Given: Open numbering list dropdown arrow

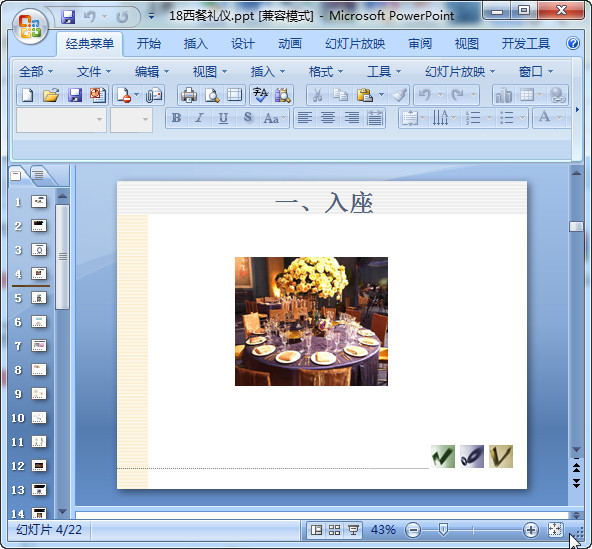Looking at the screenshot, I should tap(489, 118).
